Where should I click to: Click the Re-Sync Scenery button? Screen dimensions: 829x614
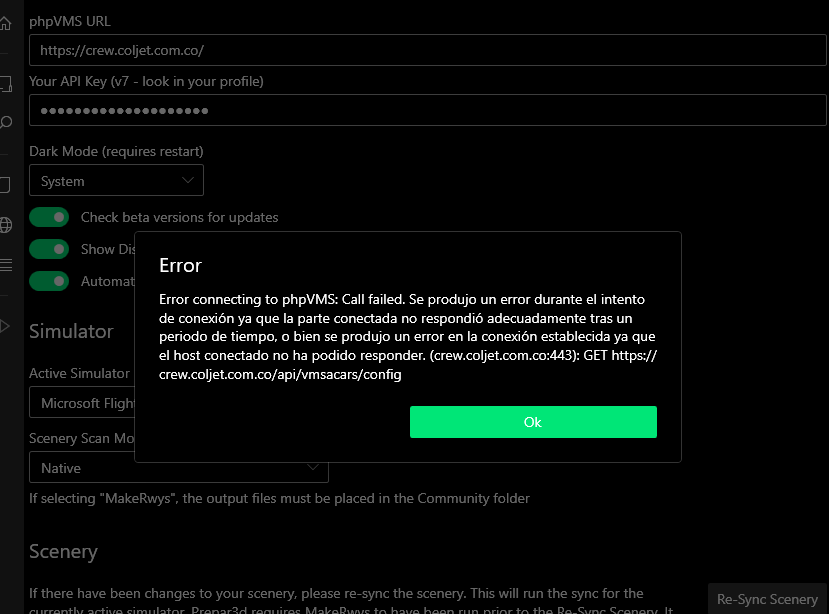[767, 599]
